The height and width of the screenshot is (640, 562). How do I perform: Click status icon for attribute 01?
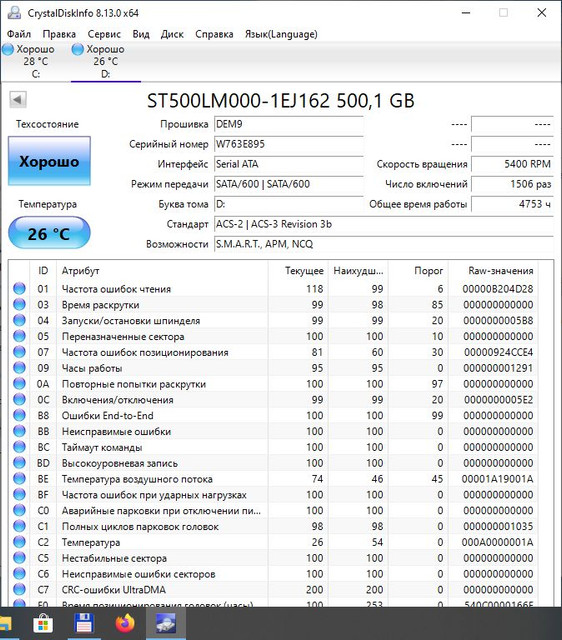tap(19, 289)
